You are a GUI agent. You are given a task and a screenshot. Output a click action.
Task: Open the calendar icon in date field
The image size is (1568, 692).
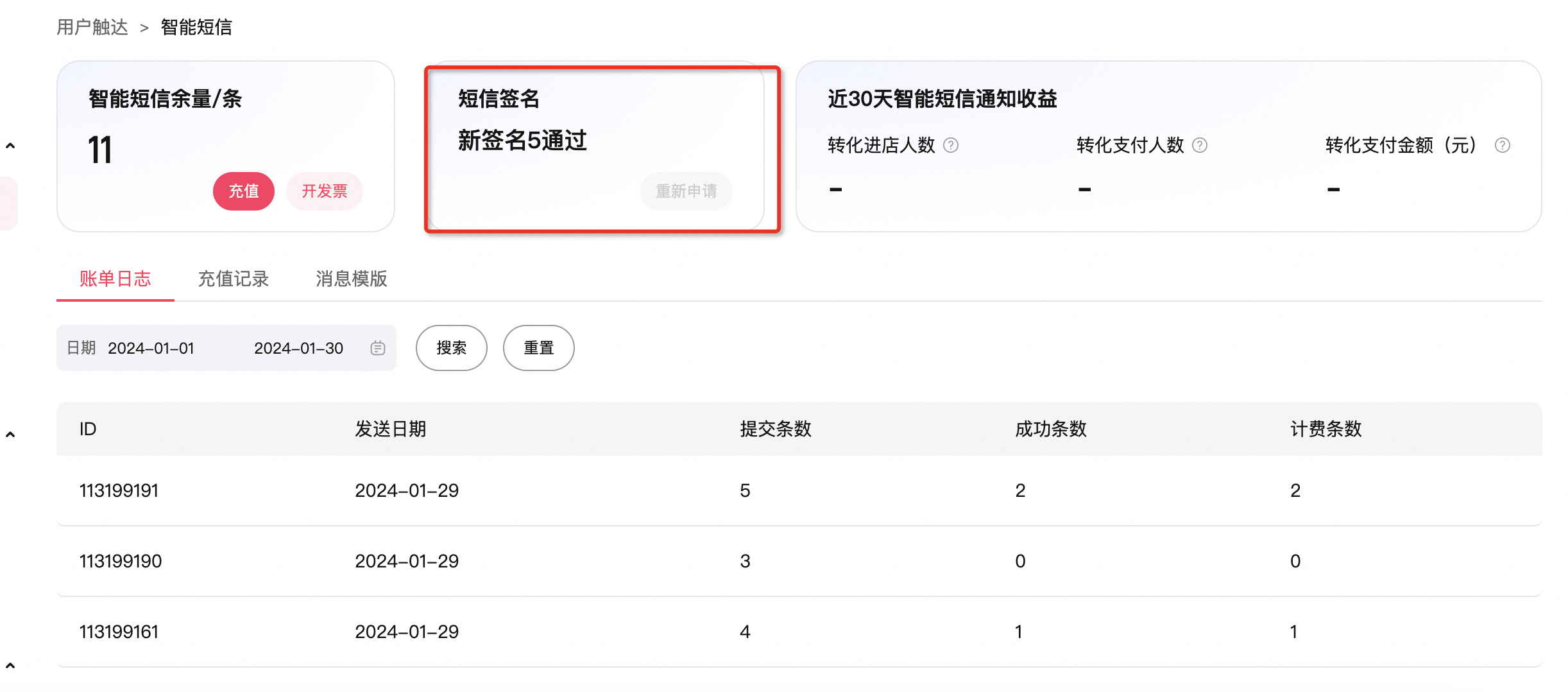pos(378,348)
